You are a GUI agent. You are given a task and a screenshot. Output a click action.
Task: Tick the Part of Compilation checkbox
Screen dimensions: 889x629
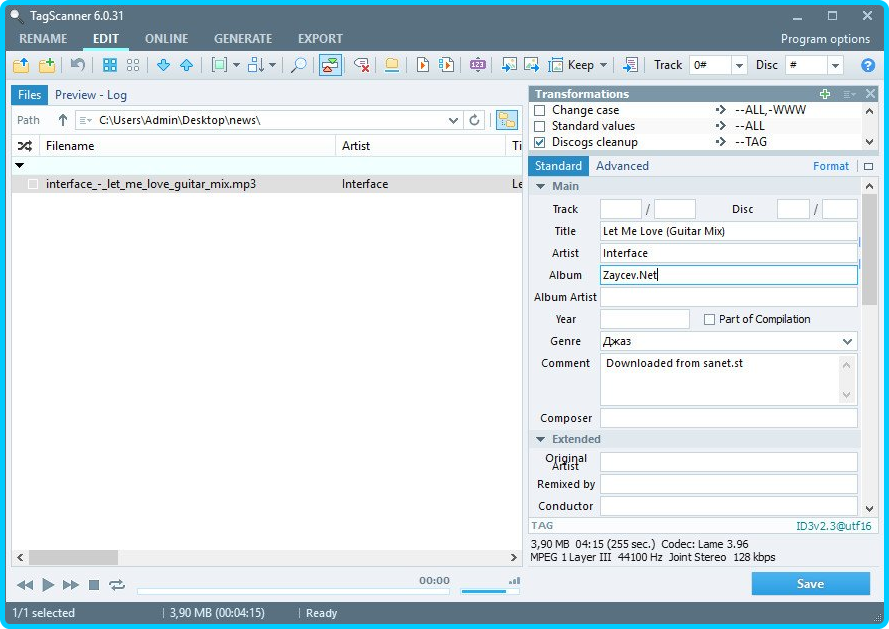tap(709, 319)
